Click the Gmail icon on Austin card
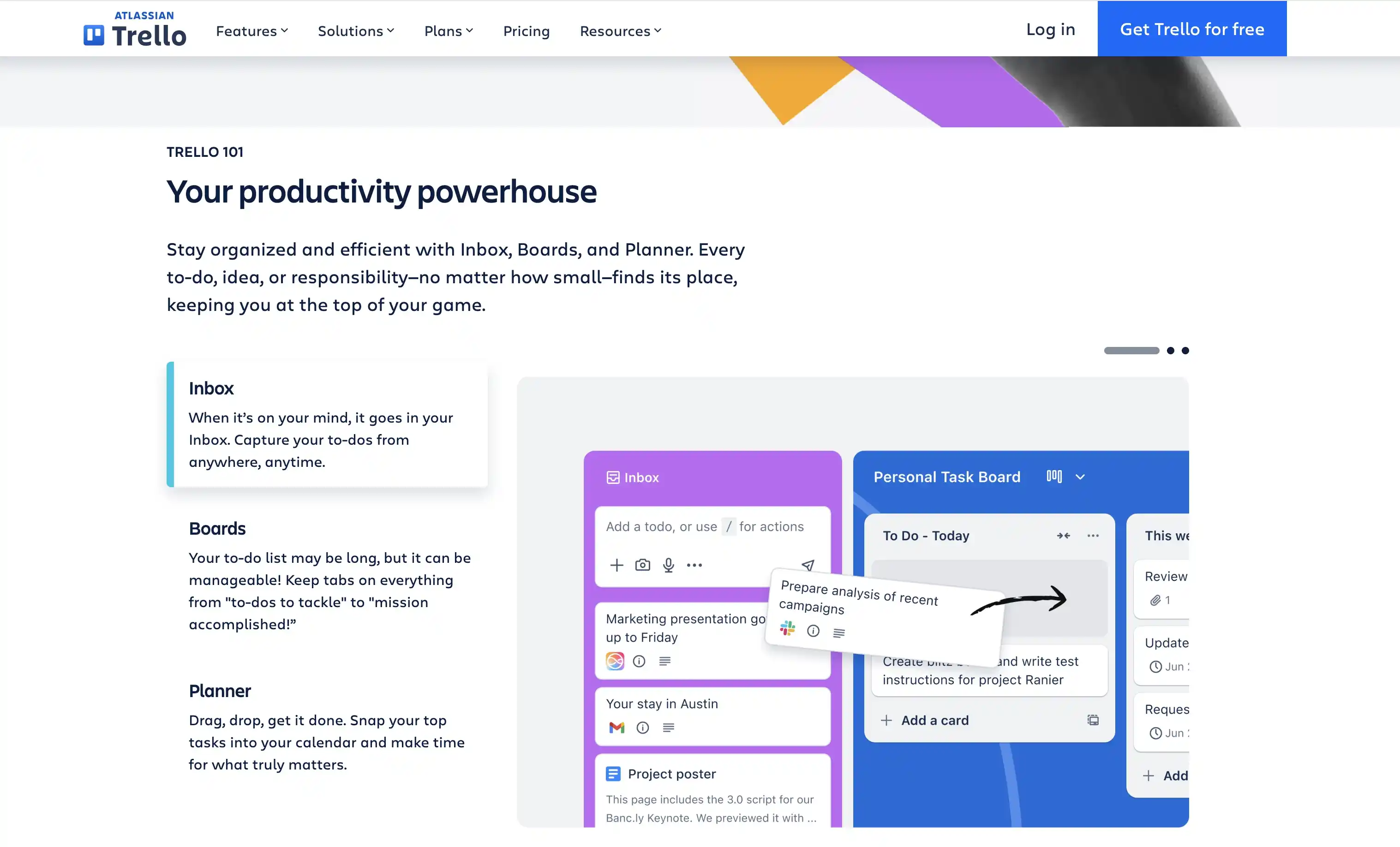 point(616,727)
